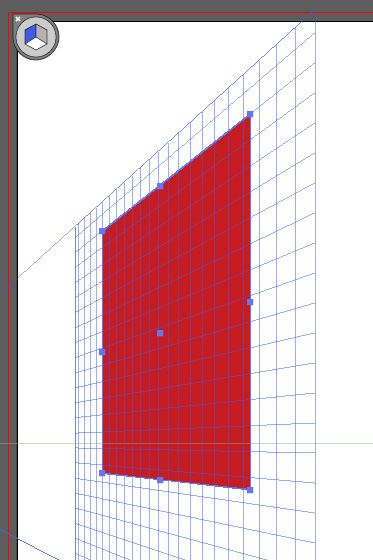
Task: Click the grid's top vertex at the tall right edge
Action: click(x=315, y=11)
